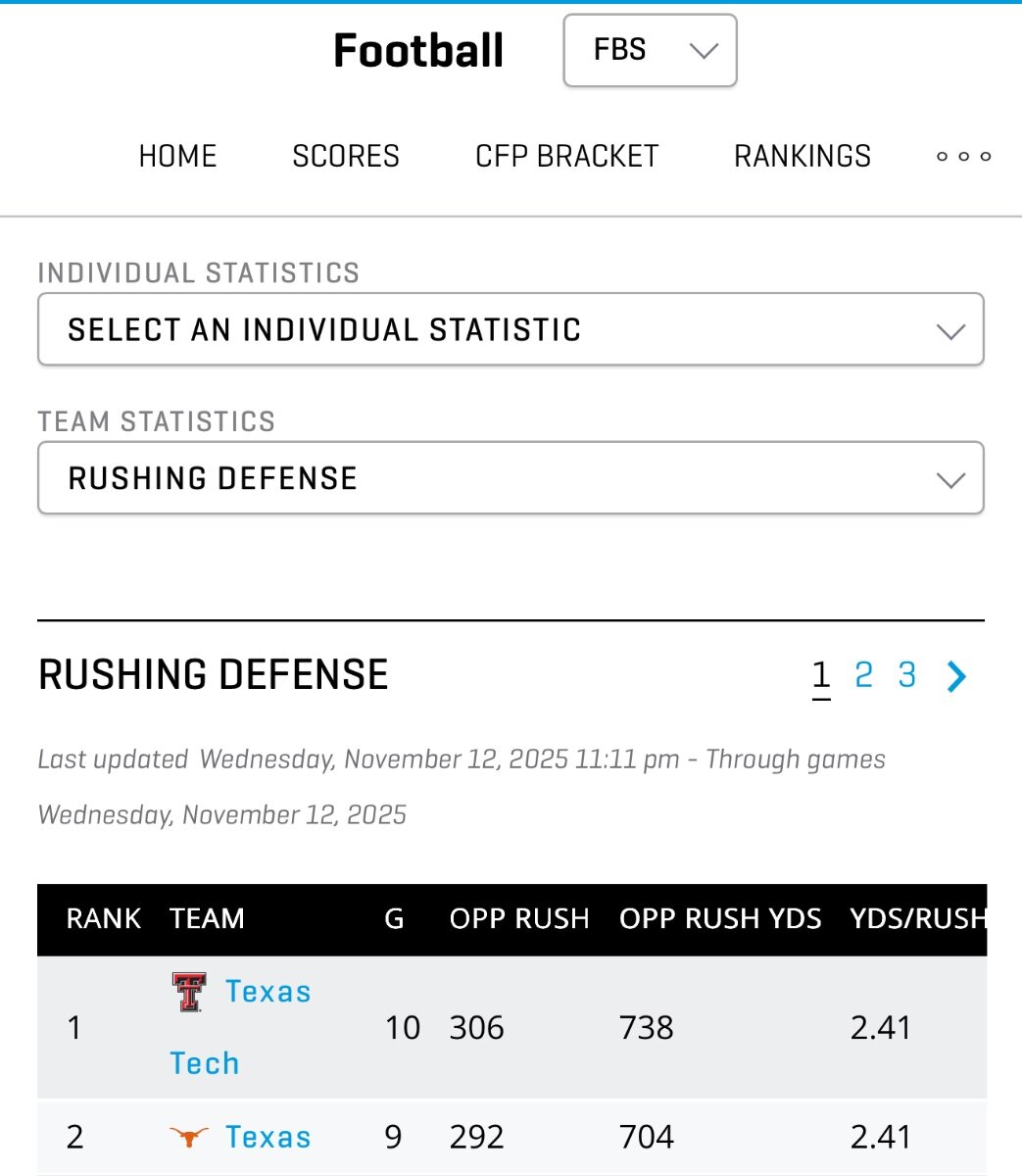The image size is (1022, 1176).
Task: Click the YDS/RUSH column header
Action: click(x=917, y=918)
